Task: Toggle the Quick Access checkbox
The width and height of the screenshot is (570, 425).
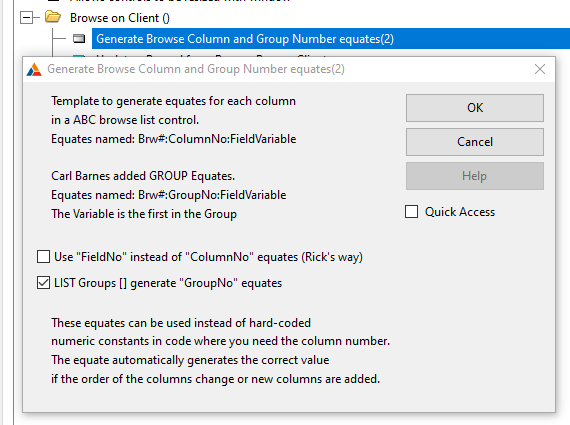Action: [412, 212]
